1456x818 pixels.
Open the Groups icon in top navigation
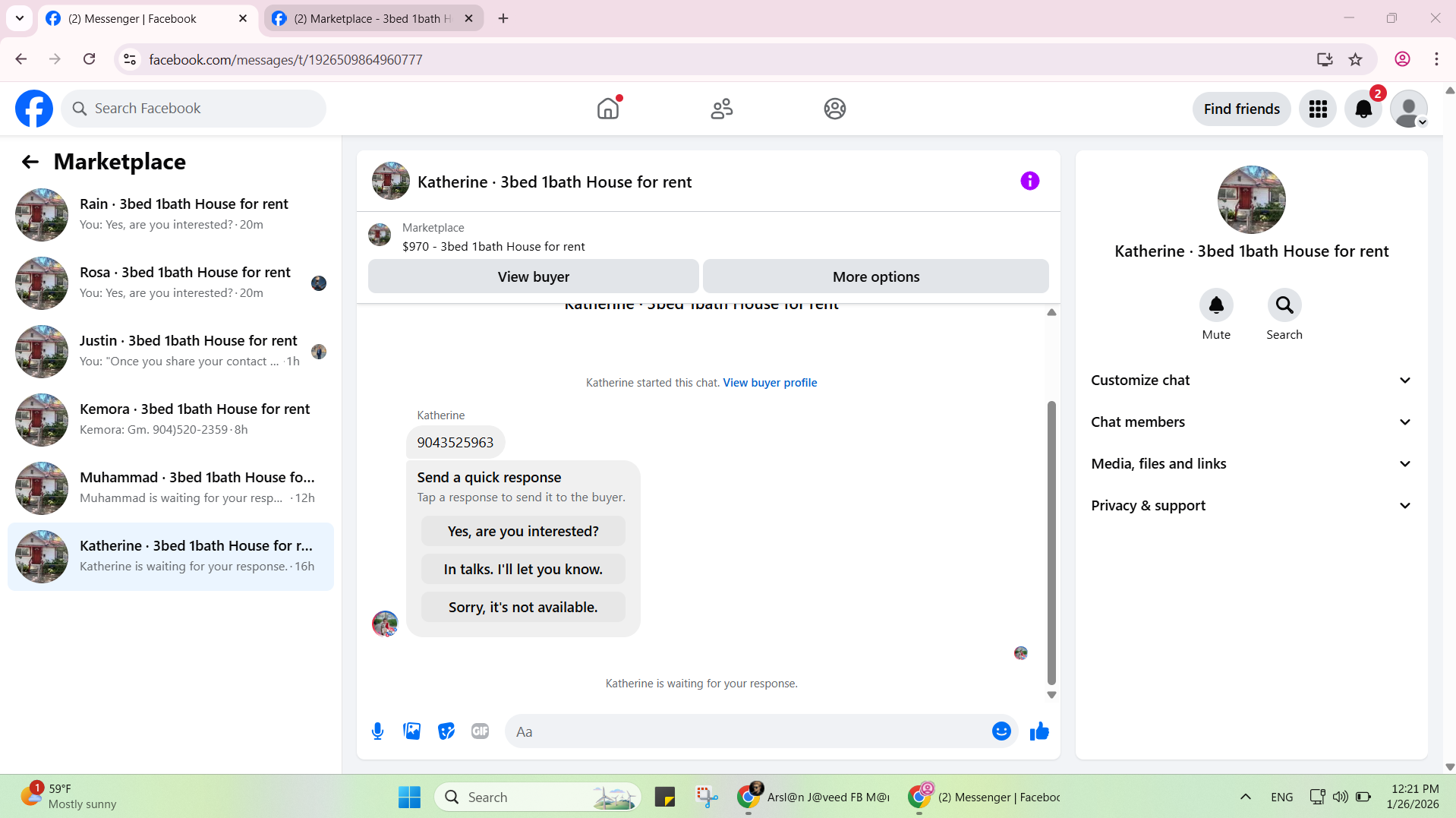pyautogui.click(x=835, y=109)
